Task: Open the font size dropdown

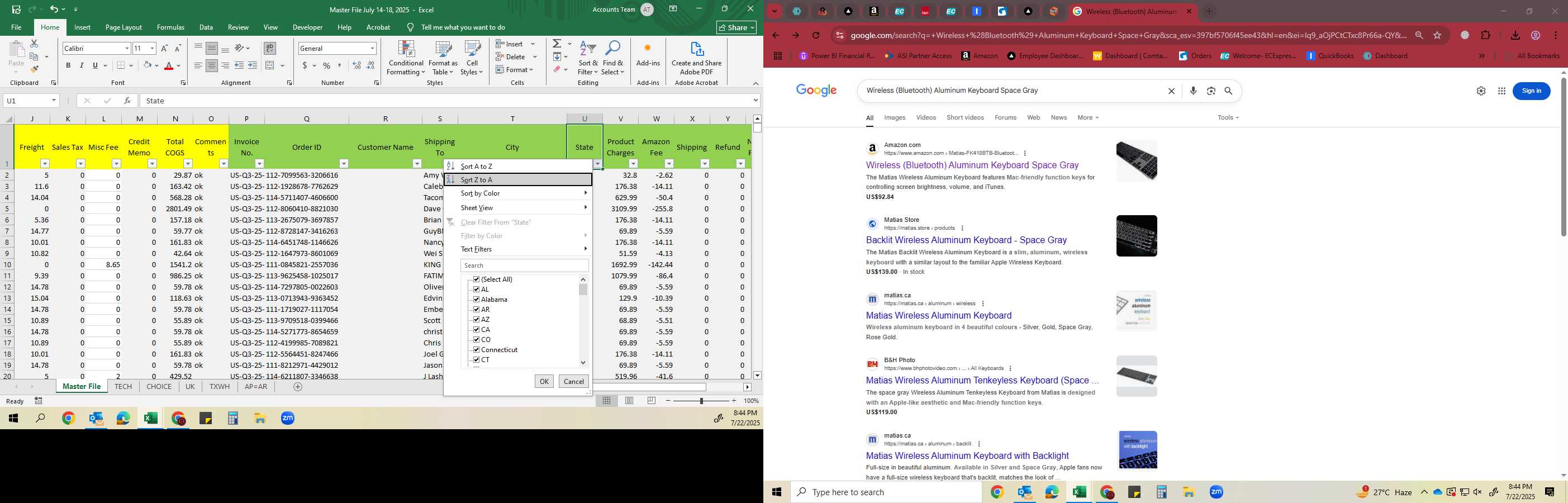Action: point(152,48)
